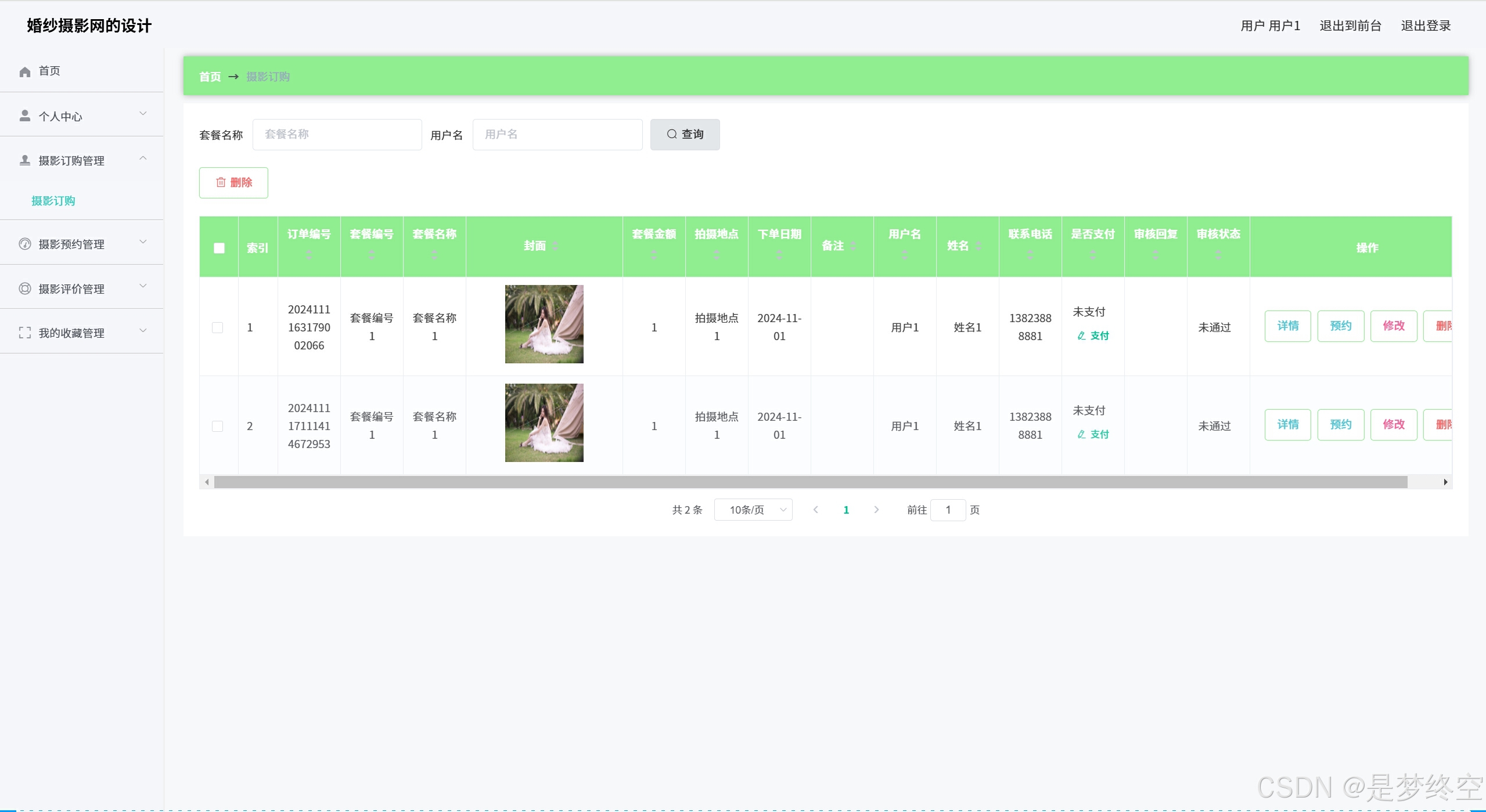Sort by the 订单编号 column arrows
The image size is (1486, 812).
(309, 255)
